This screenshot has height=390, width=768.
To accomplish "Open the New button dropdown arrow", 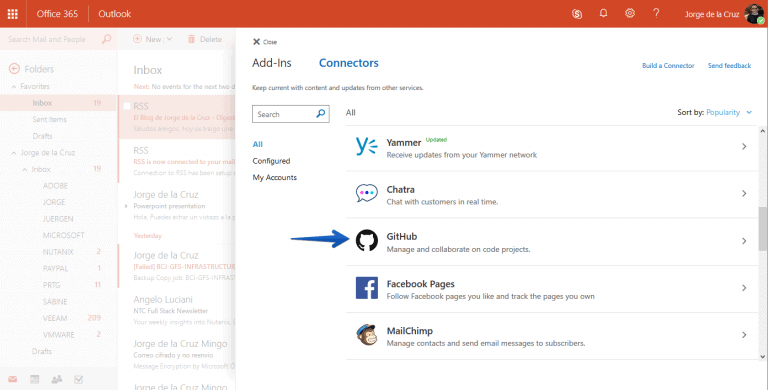I will 169,39.
